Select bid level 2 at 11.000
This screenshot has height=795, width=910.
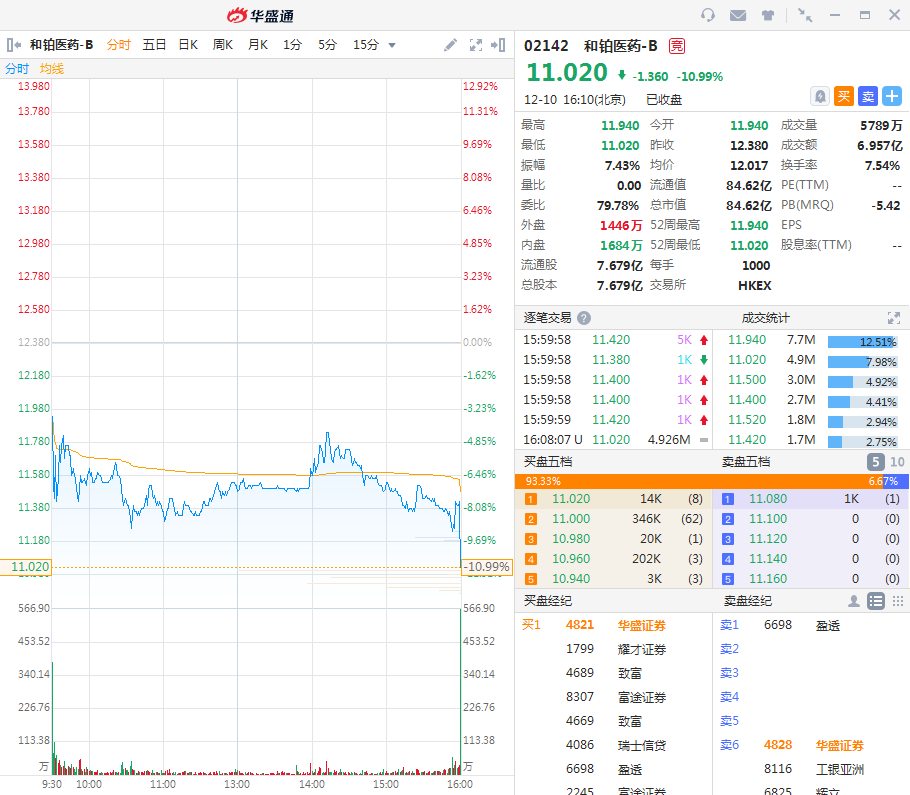pyautogui.click(x=614, y=519)
